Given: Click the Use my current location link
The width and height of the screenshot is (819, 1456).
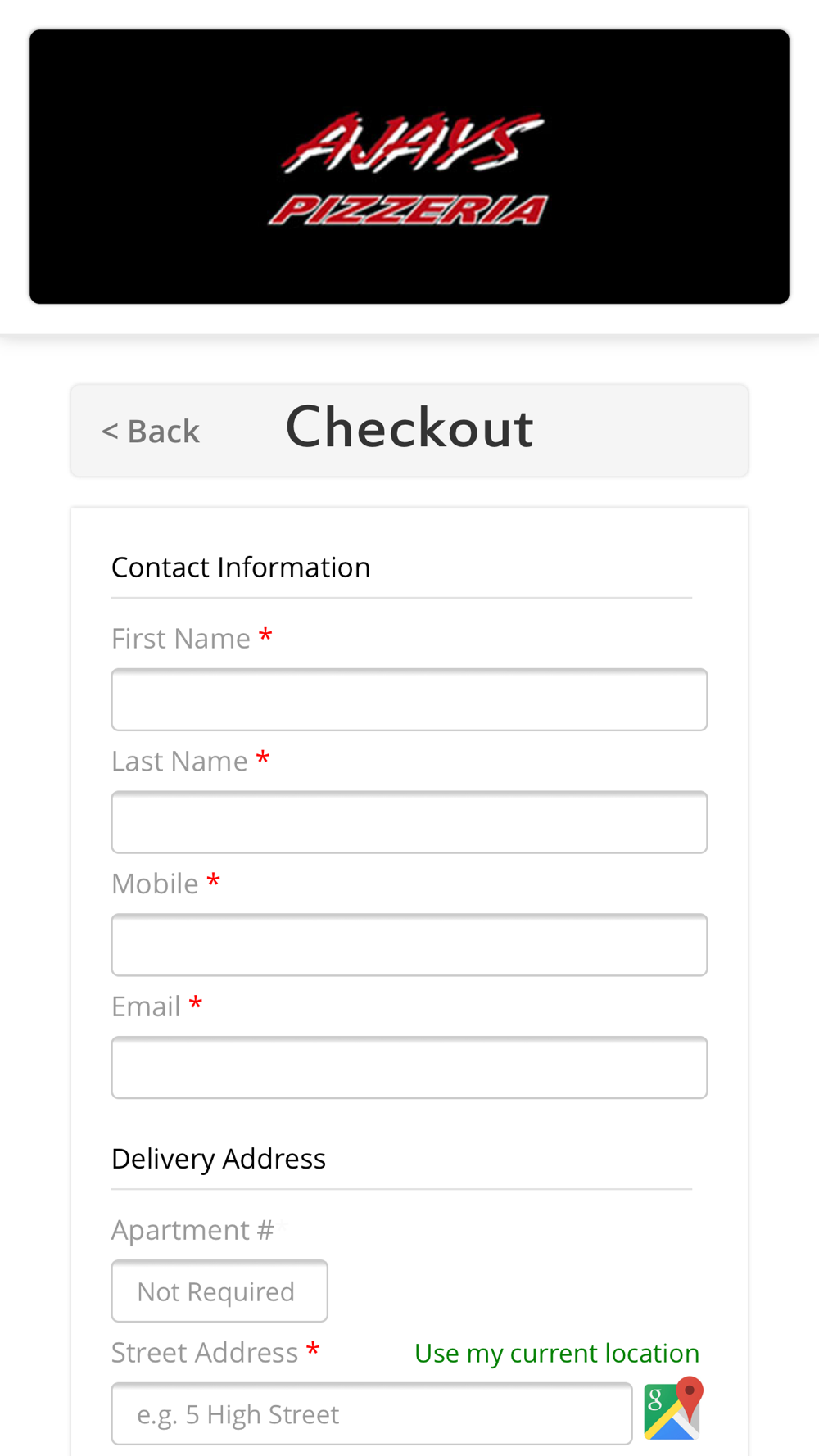Looking at the screenshot, I should click(x=556, y=1353).
